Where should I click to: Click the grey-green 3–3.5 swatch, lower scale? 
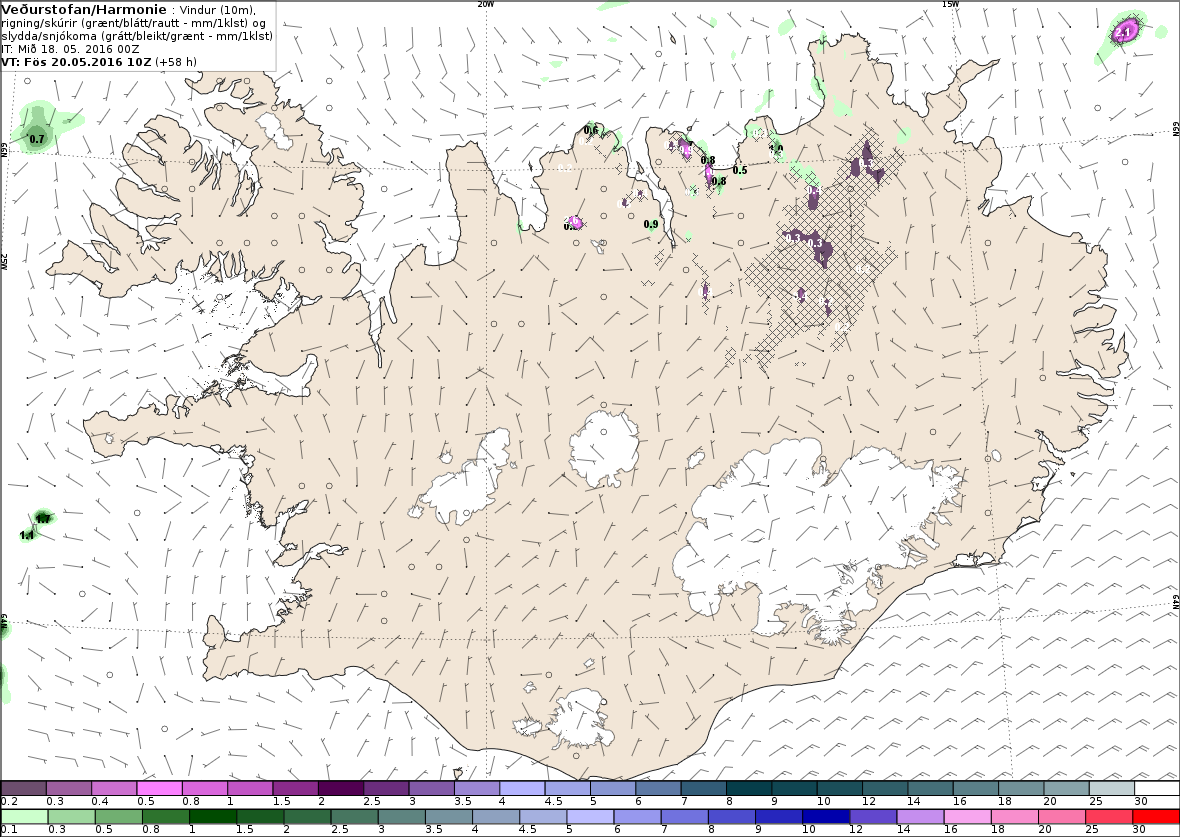pyautogui.click(x=402, y=817)
